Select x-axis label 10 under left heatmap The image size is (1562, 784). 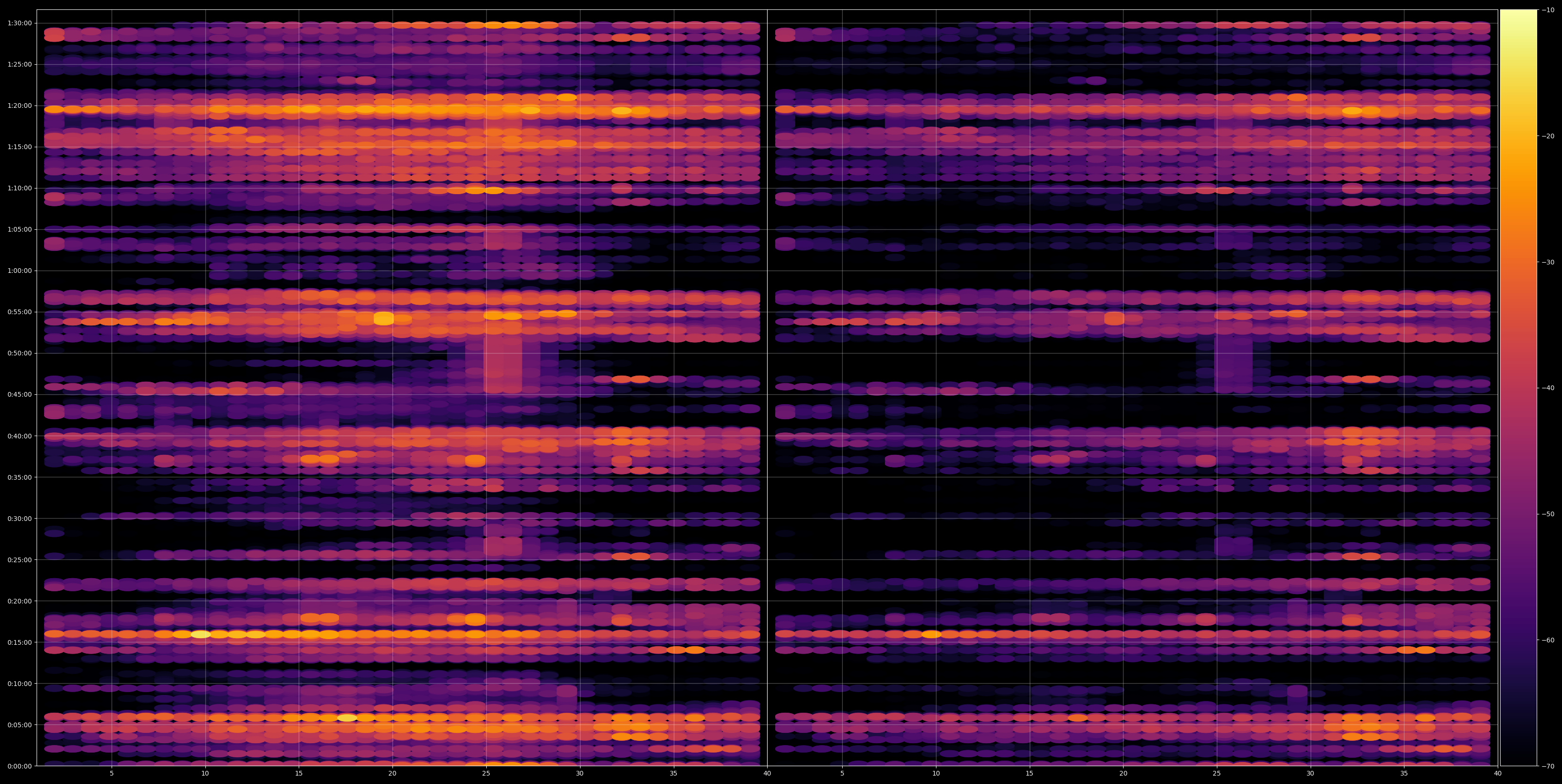[205, 774]
